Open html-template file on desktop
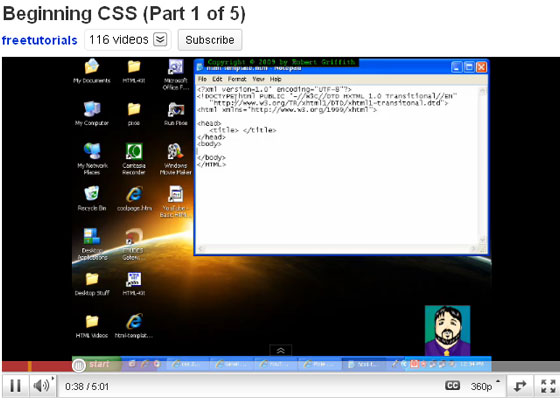Viewport: 560px width, 400px height. pyautogui.click(x=134, y=326)
